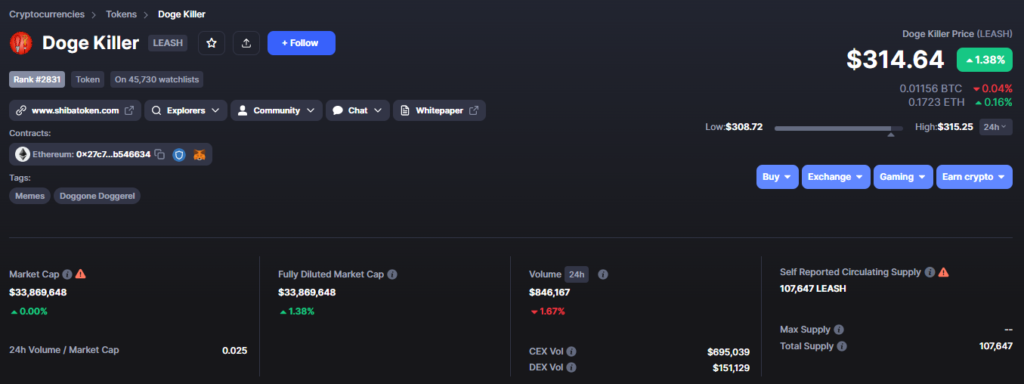The width and height of the screenshot is (1024, 384).
Task: Select the 0.1723 ETH value
Action: pyautogui.click(x=936, y=102)
